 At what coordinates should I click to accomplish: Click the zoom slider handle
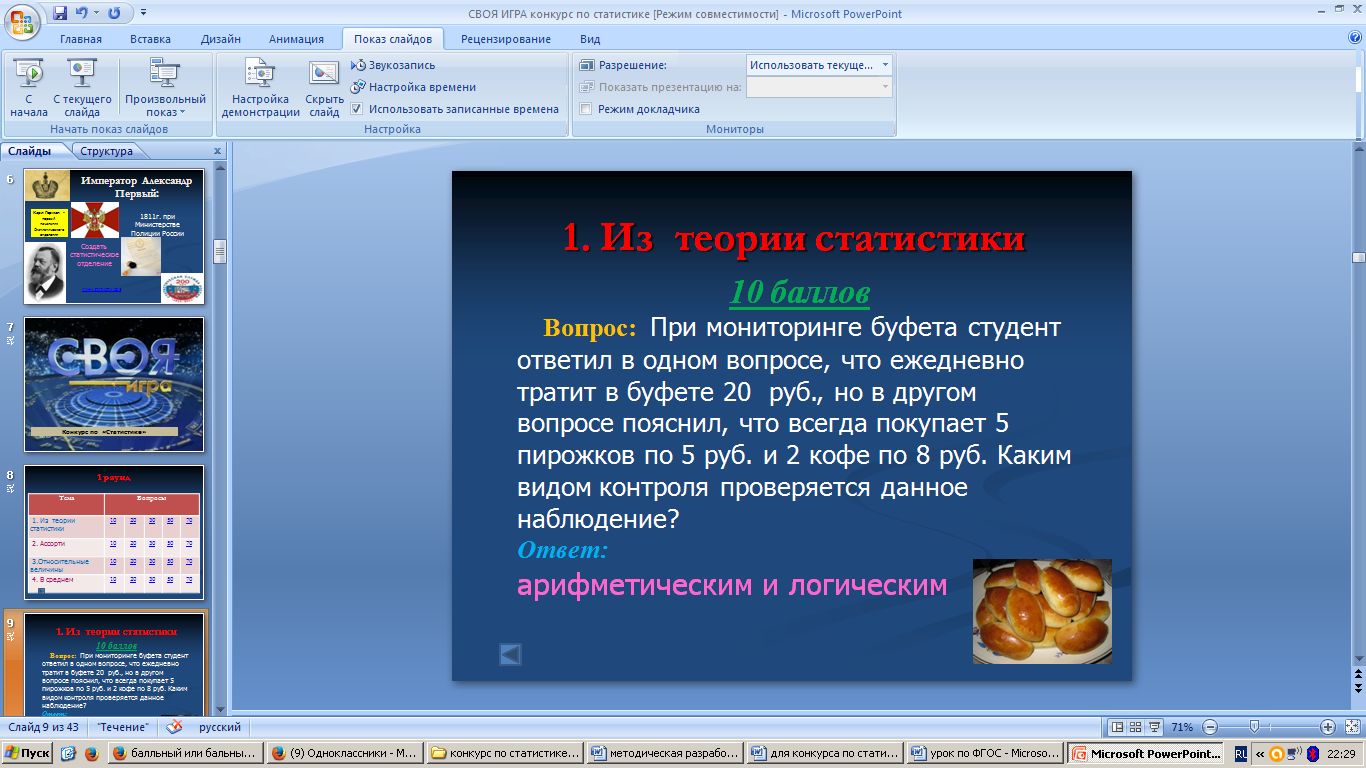[x=1252, y=727]
